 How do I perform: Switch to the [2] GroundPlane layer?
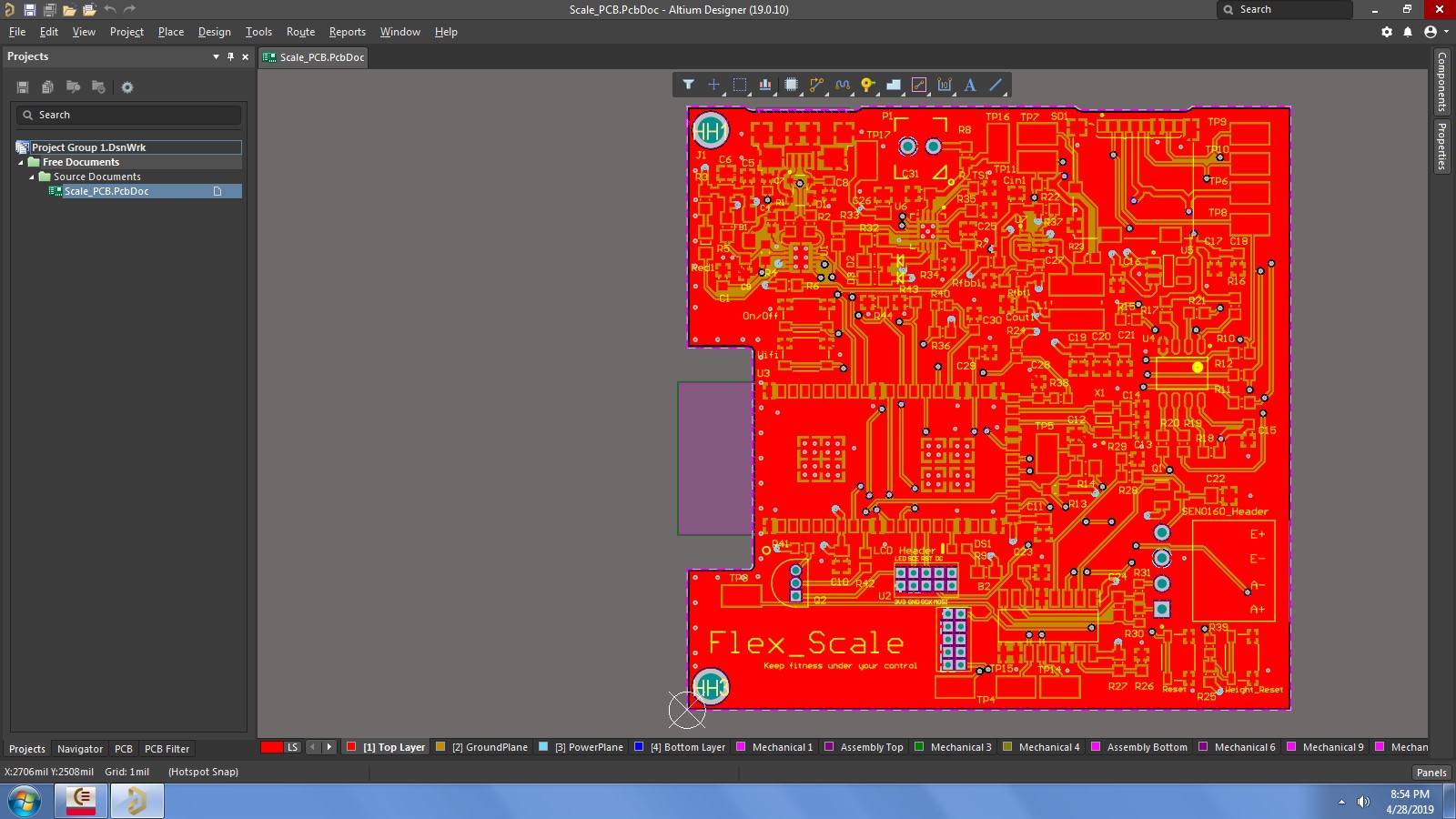pos(482,747)
